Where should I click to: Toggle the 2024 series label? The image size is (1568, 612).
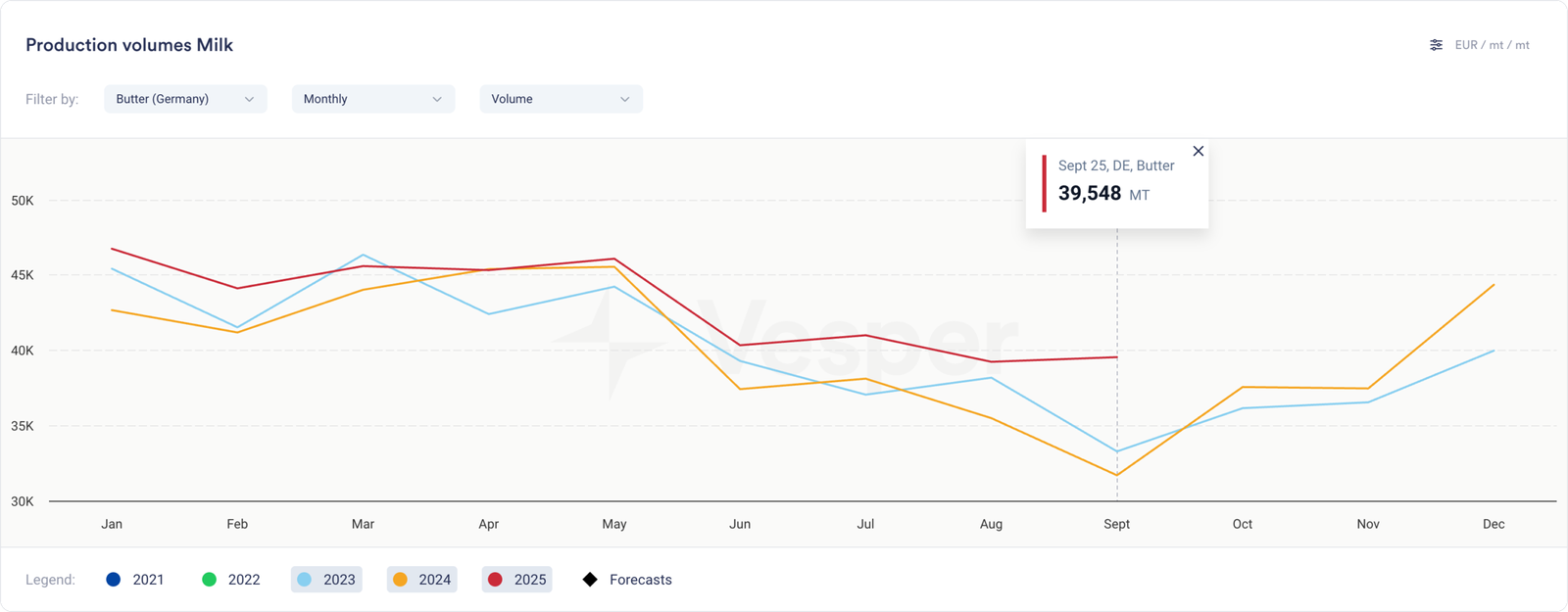click(x=434, y=580)
